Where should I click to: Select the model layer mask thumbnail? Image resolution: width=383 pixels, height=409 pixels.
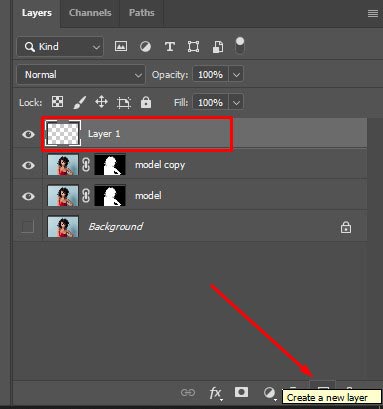tap(110, 196)
